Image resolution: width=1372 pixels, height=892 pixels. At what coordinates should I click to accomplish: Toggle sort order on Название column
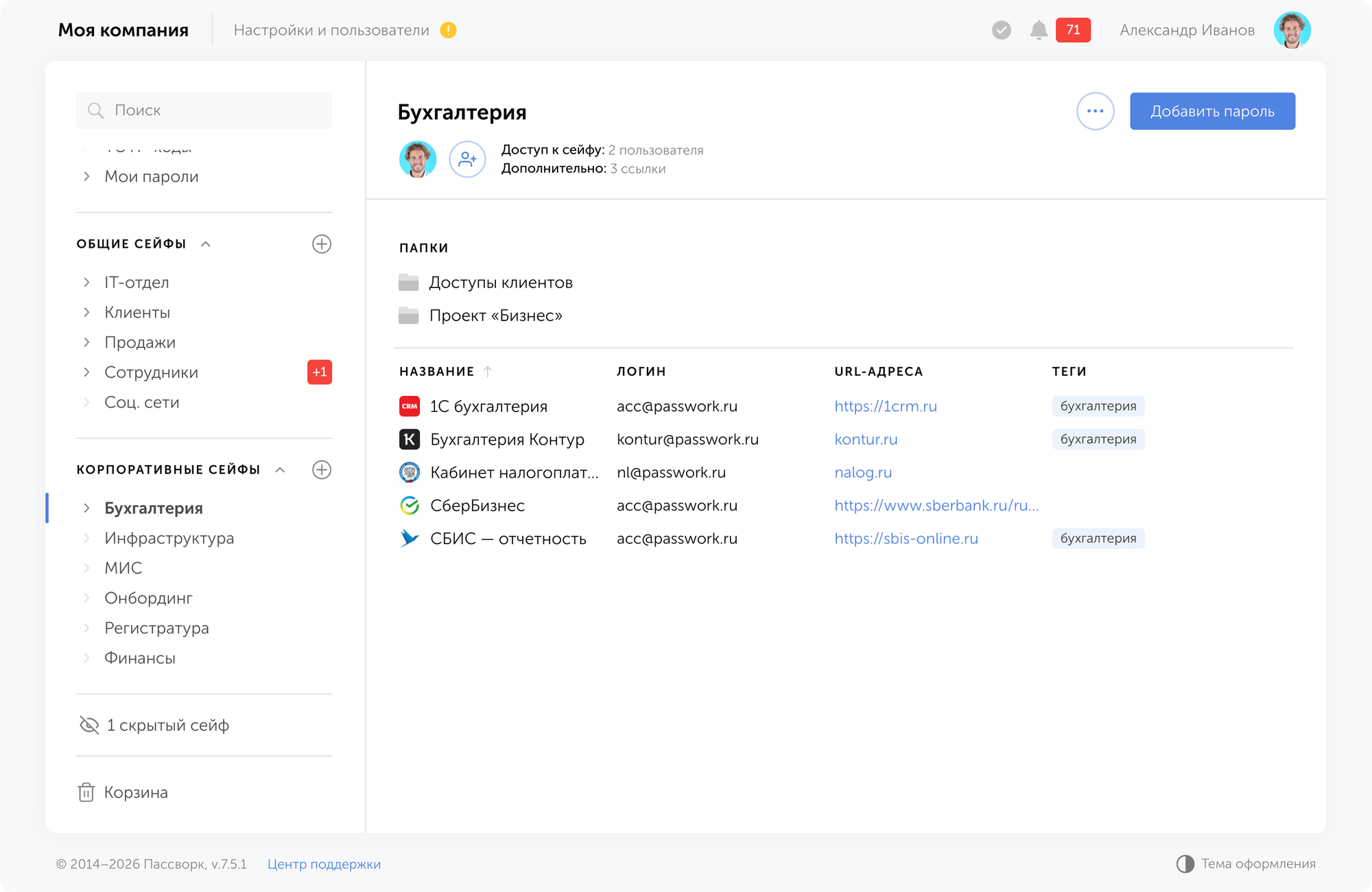[x=488, y=371]
